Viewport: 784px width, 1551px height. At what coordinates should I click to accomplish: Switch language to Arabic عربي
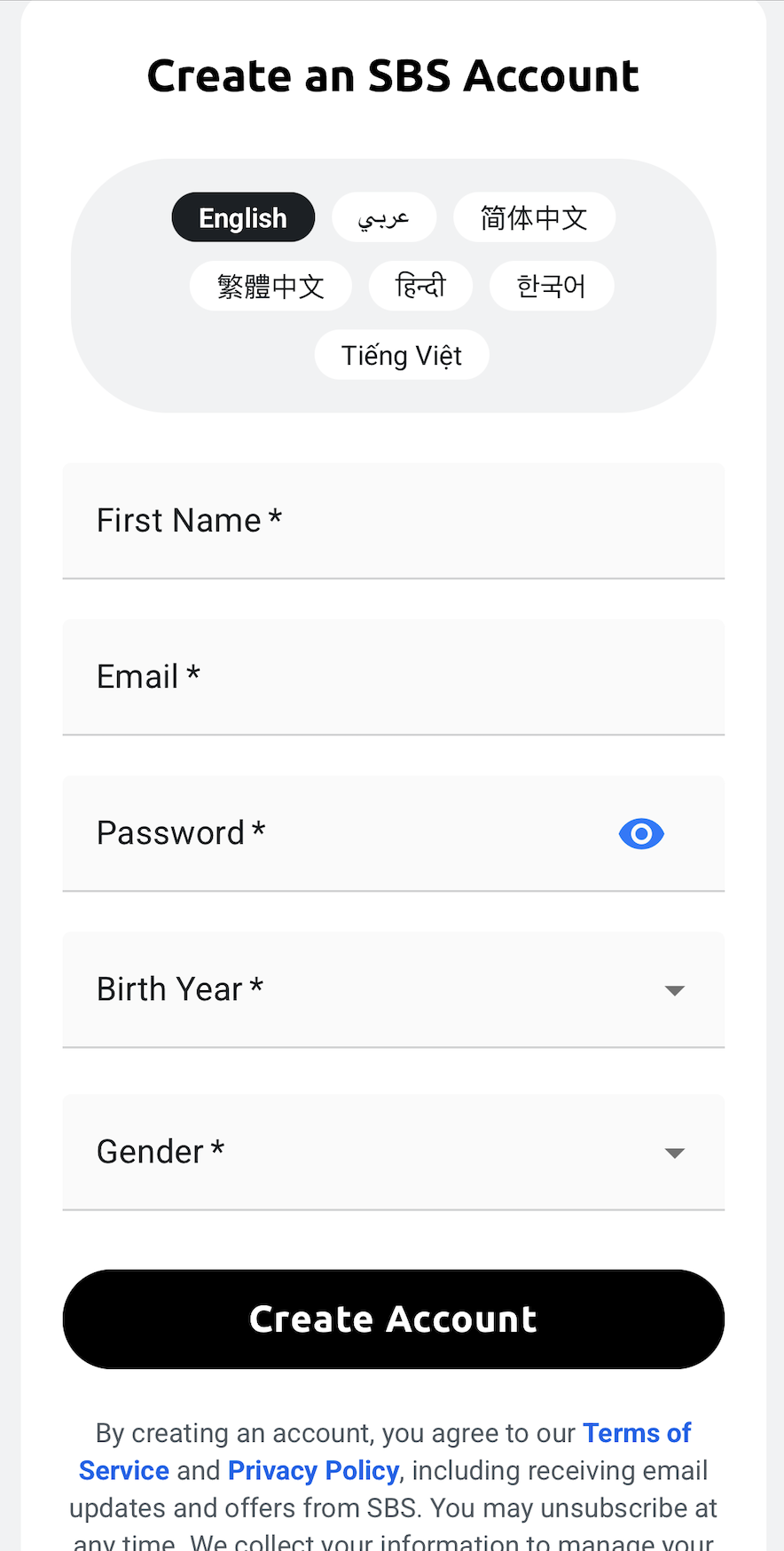coord(384,217)
